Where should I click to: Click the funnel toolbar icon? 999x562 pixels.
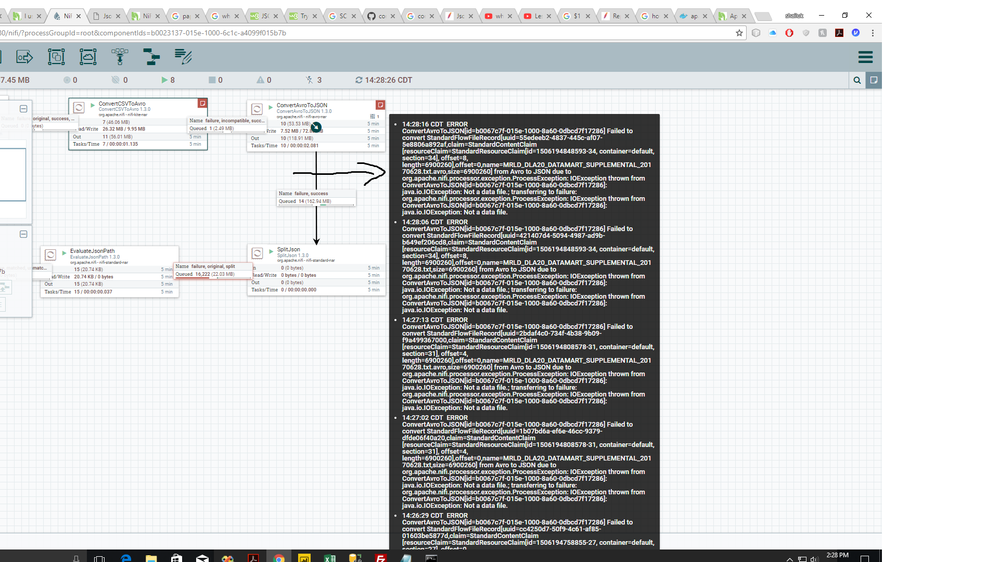[120, 57]
